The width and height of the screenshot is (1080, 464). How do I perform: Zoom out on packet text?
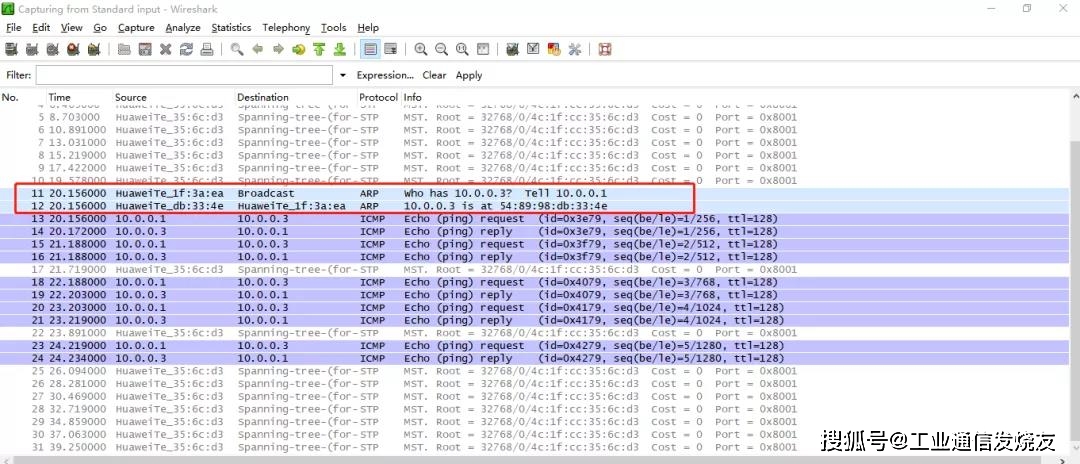point(442,50)
